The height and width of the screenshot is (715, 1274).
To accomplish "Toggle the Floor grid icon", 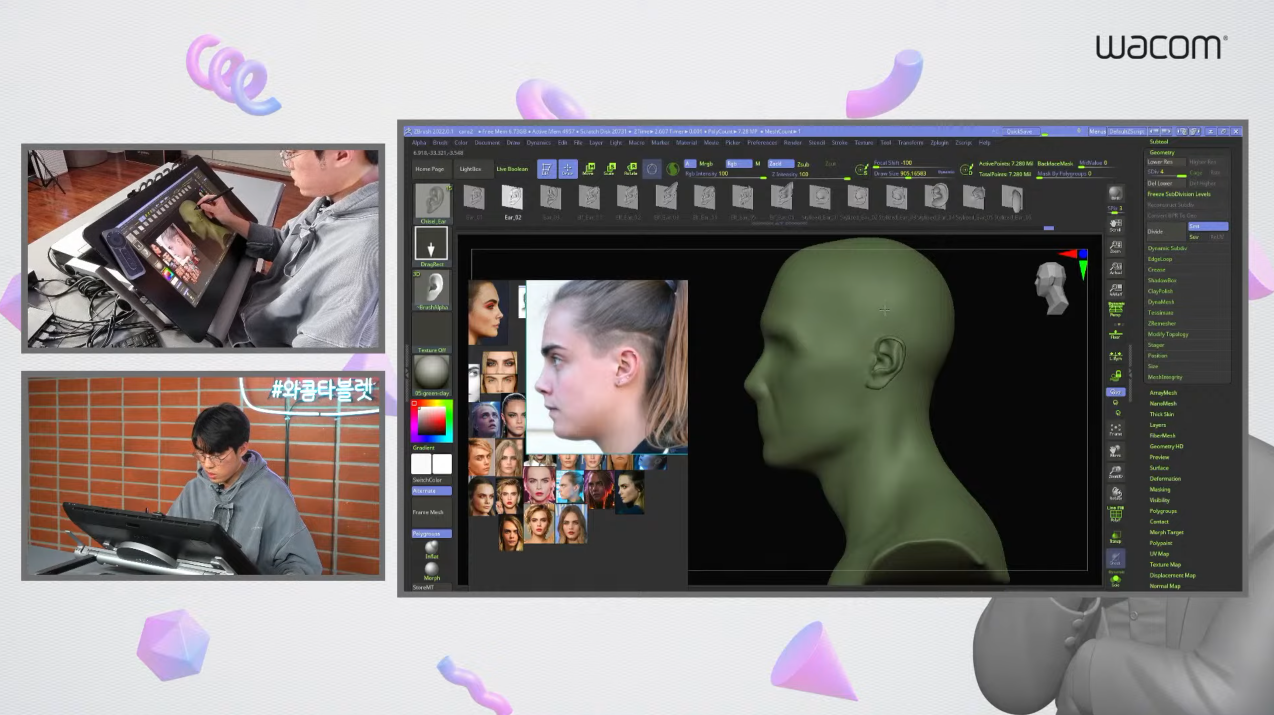I will point(1116,334).
